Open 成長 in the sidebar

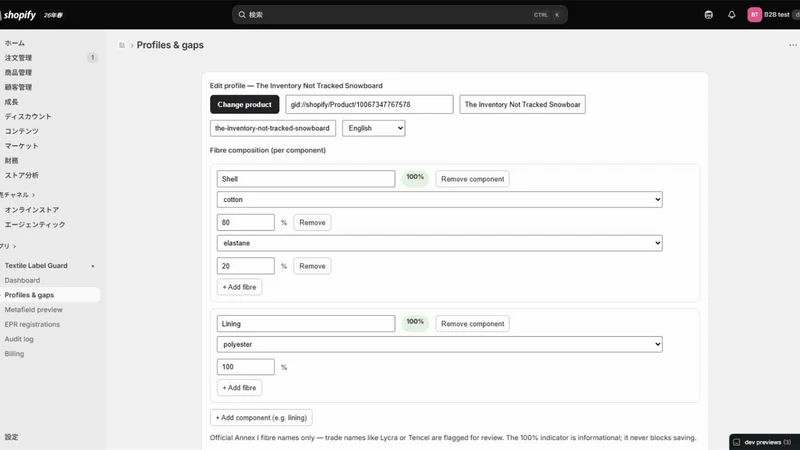point(11,102)
